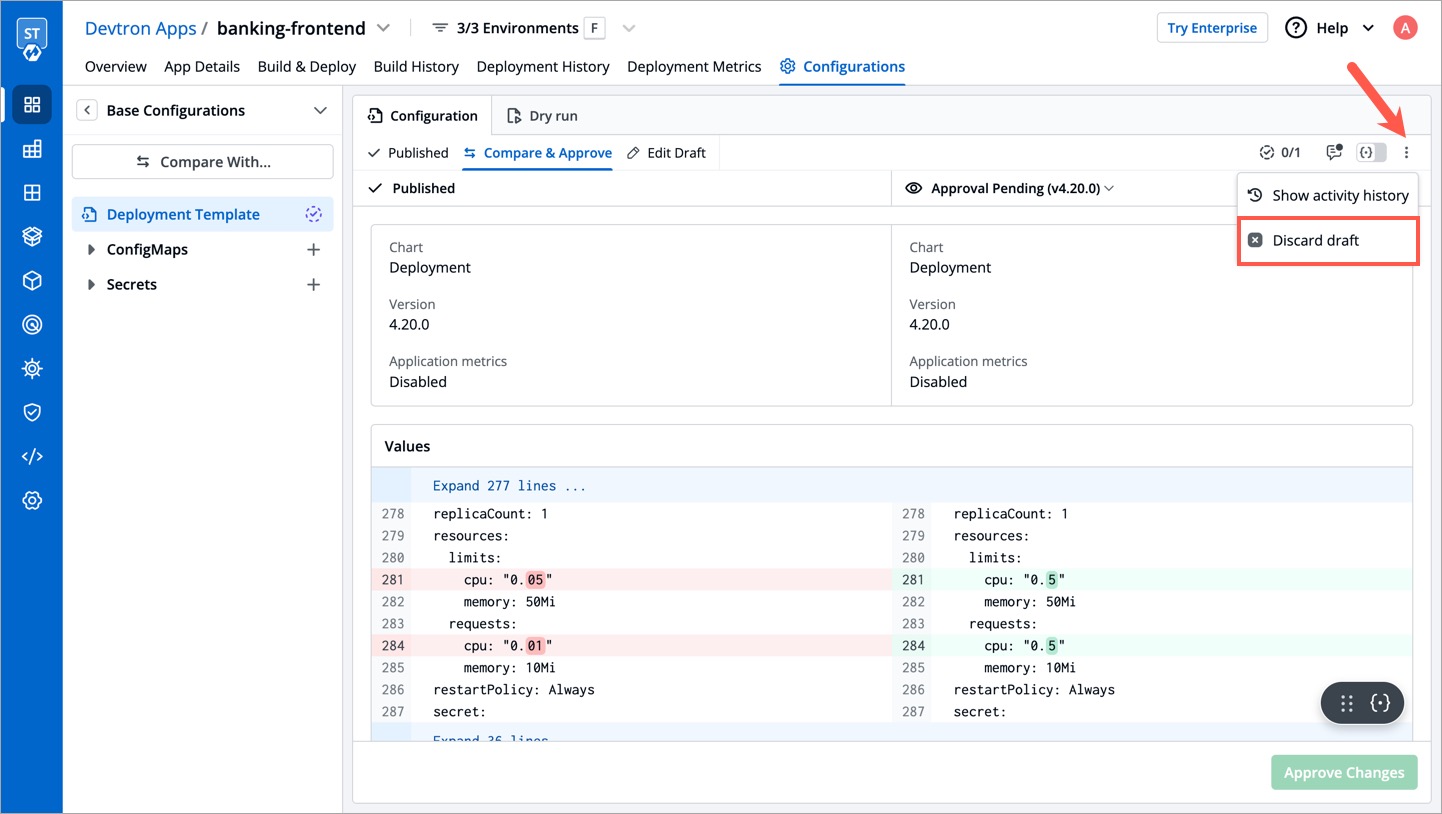Click the comments icon in the toolbar

[1333, 152]
